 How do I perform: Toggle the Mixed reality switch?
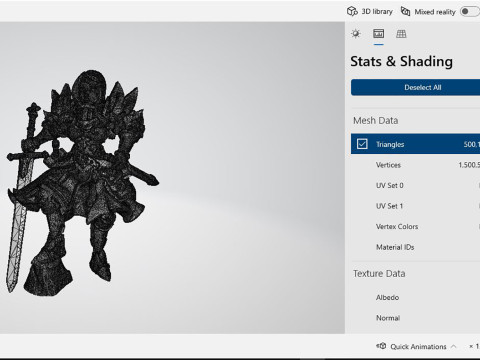469,12
